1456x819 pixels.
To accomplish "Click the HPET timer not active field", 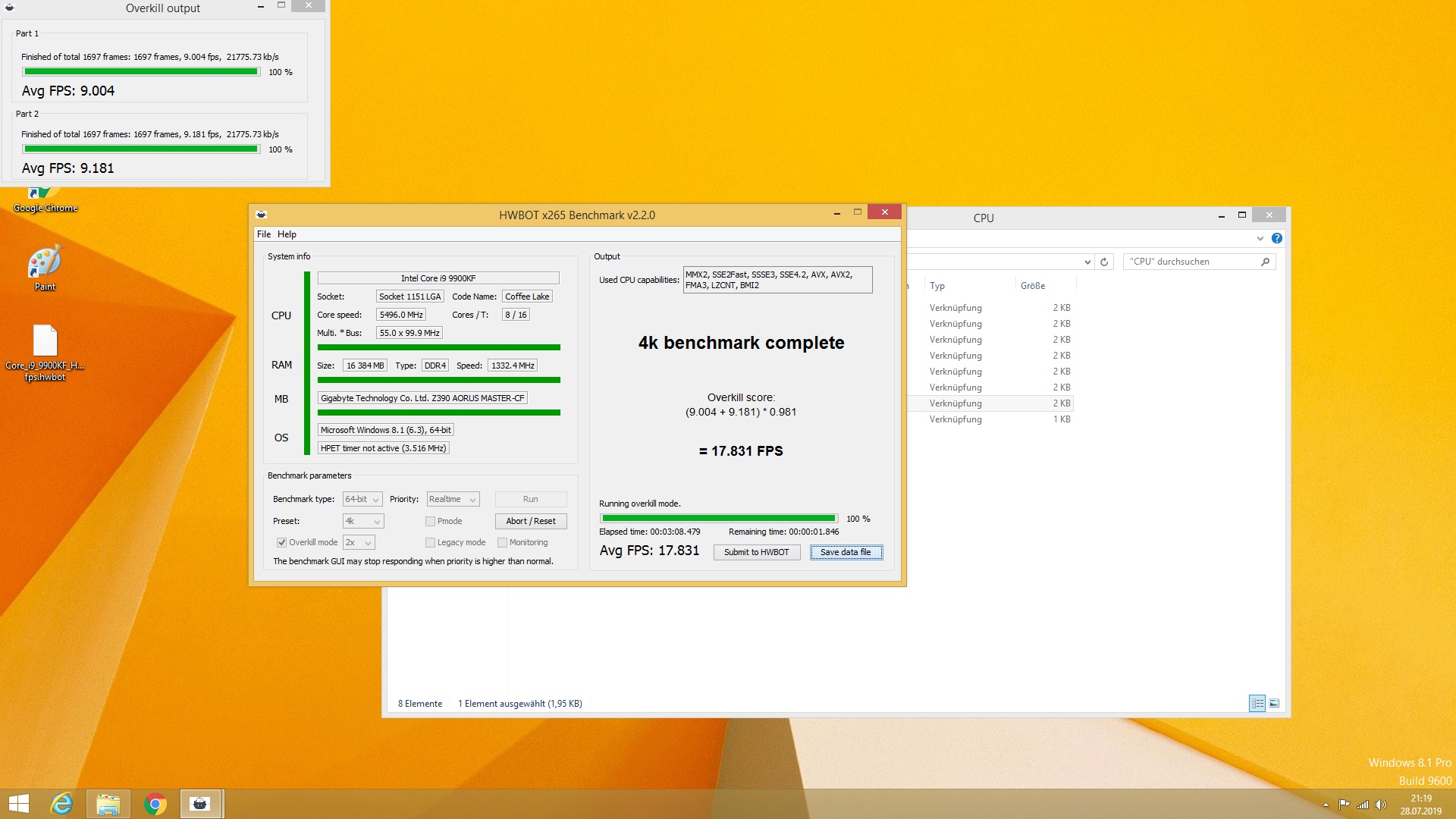I will (x=383, y=448).
